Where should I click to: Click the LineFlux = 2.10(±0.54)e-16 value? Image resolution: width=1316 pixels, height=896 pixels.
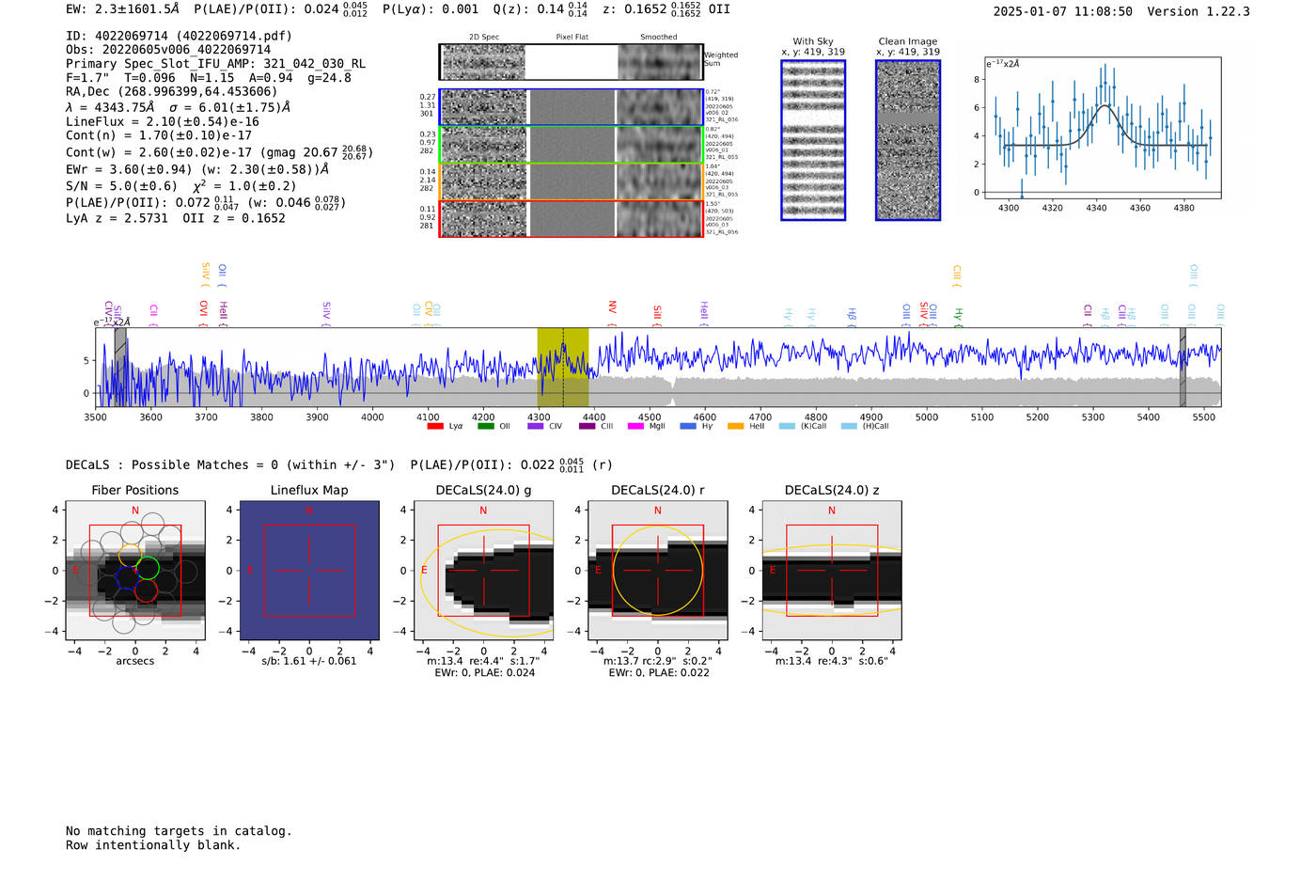pos(163,122)
